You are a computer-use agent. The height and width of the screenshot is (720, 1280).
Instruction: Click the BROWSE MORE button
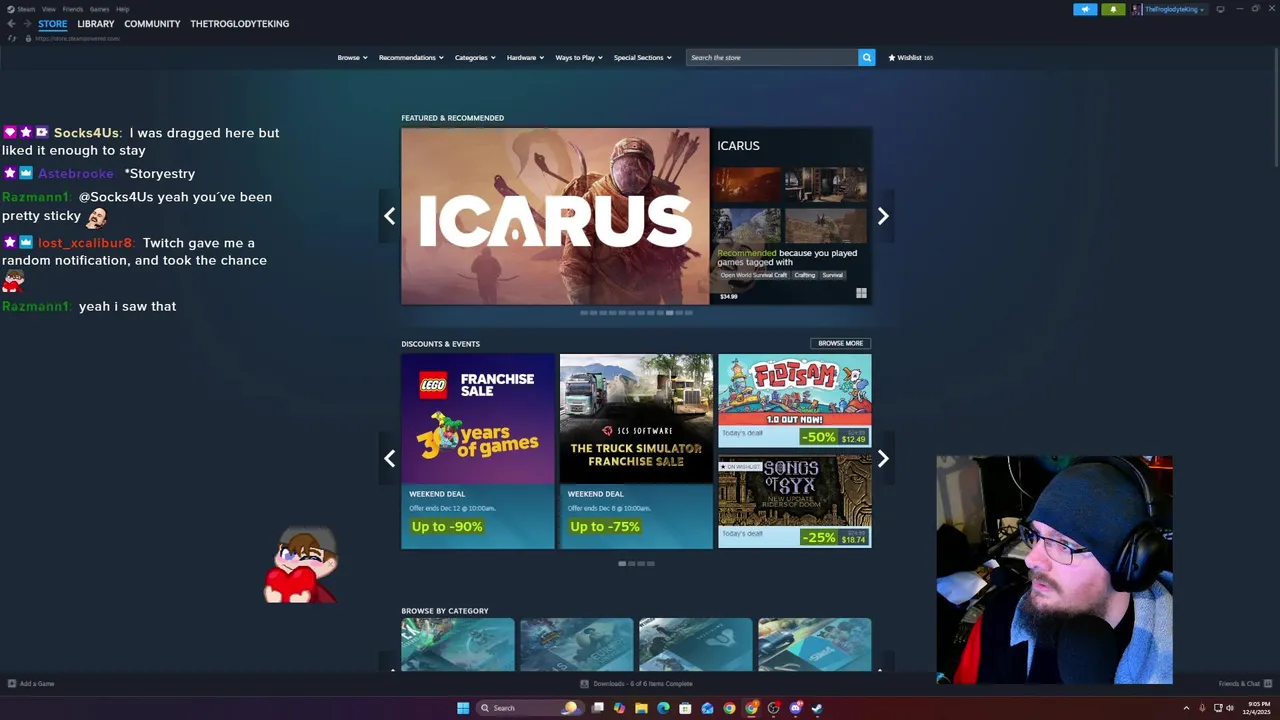(x=840, y=343)
